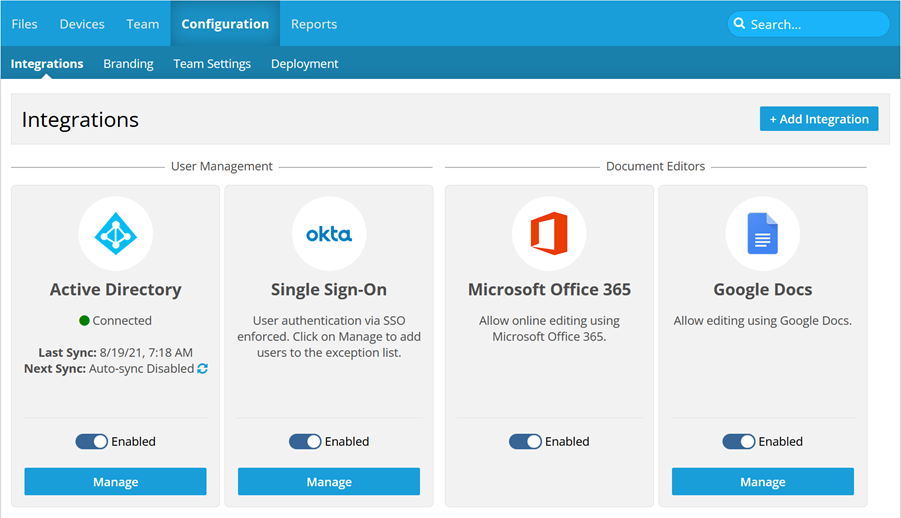Click the Okta logo icon
This screenshot has width=901, height=518.
329,234
